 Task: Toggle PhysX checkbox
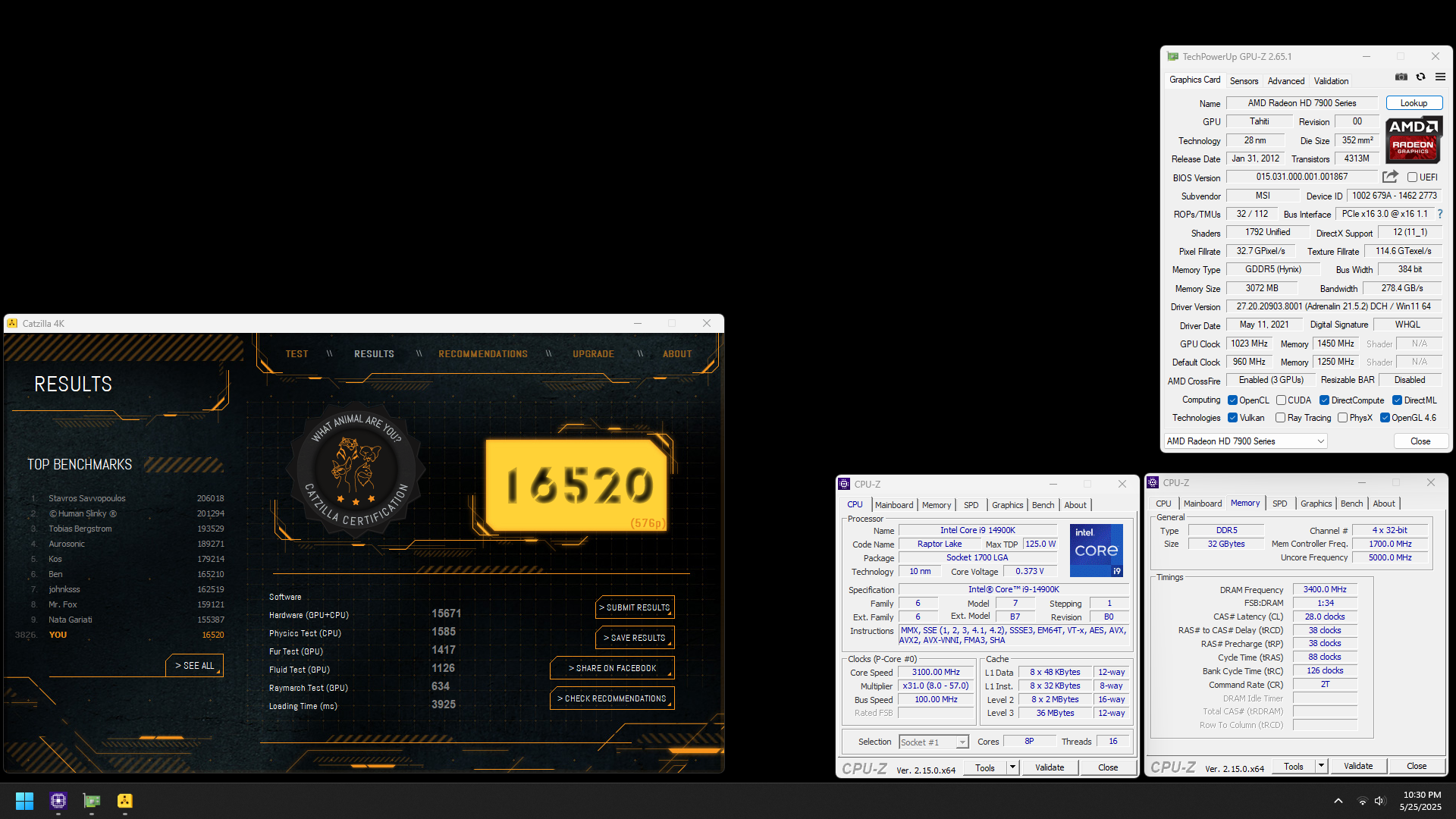[1342, 418]
